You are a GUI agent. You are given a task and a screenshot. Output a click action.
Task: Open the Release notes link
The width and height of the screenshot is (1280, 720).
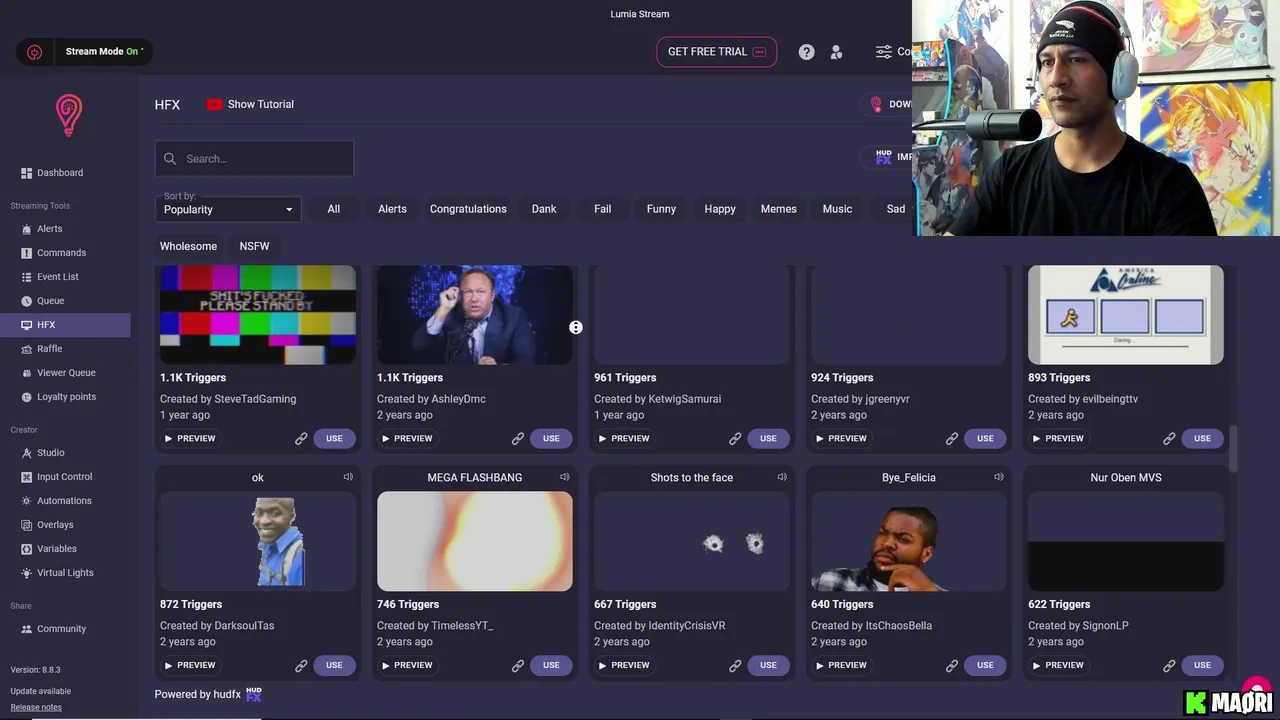pos(36,707)
